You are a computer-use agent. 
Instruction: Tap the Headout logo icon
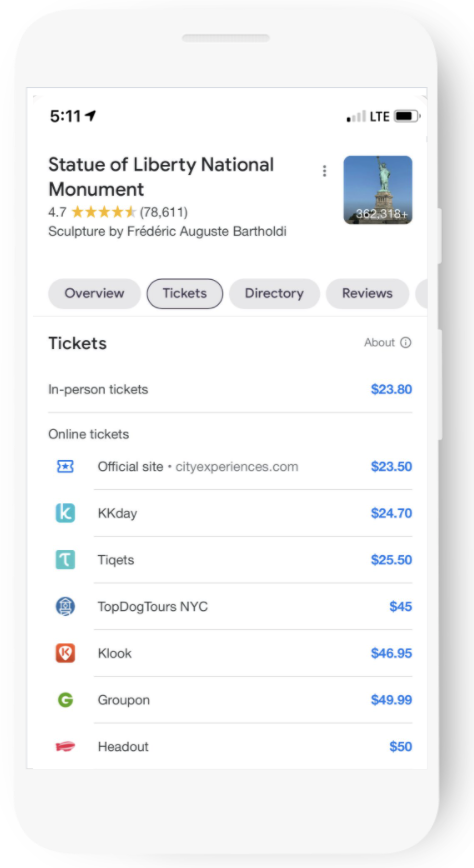[x=65, y=747]
